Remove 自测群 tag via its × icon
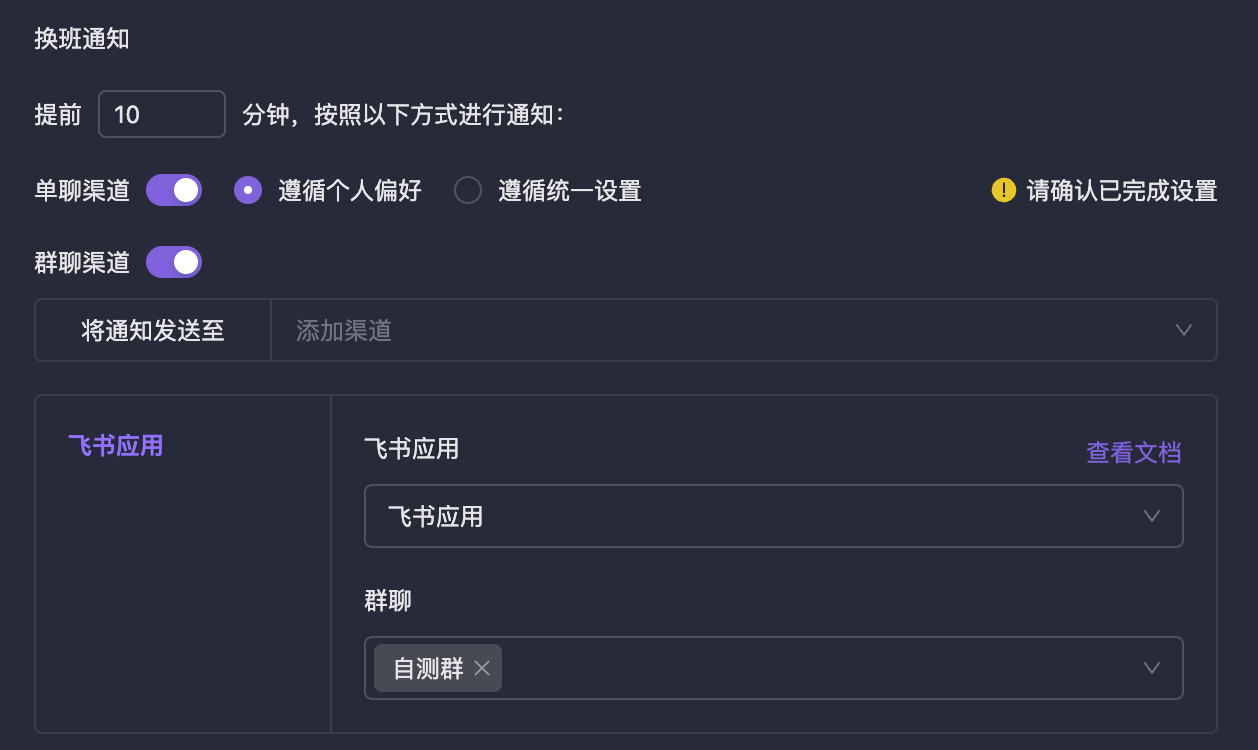 tap(482, 668)
